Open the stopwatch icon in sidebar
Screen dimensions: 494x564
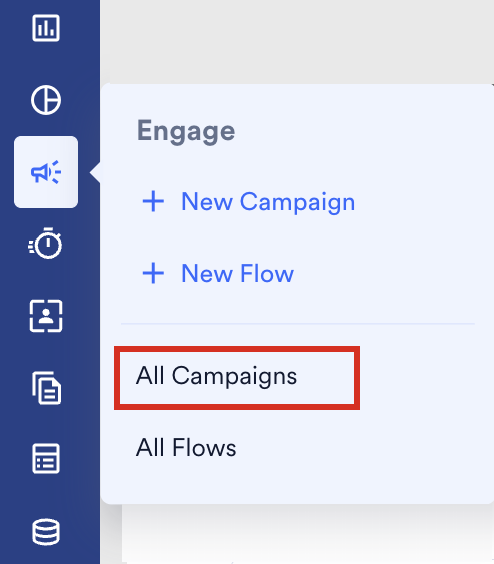pos(45,243)
